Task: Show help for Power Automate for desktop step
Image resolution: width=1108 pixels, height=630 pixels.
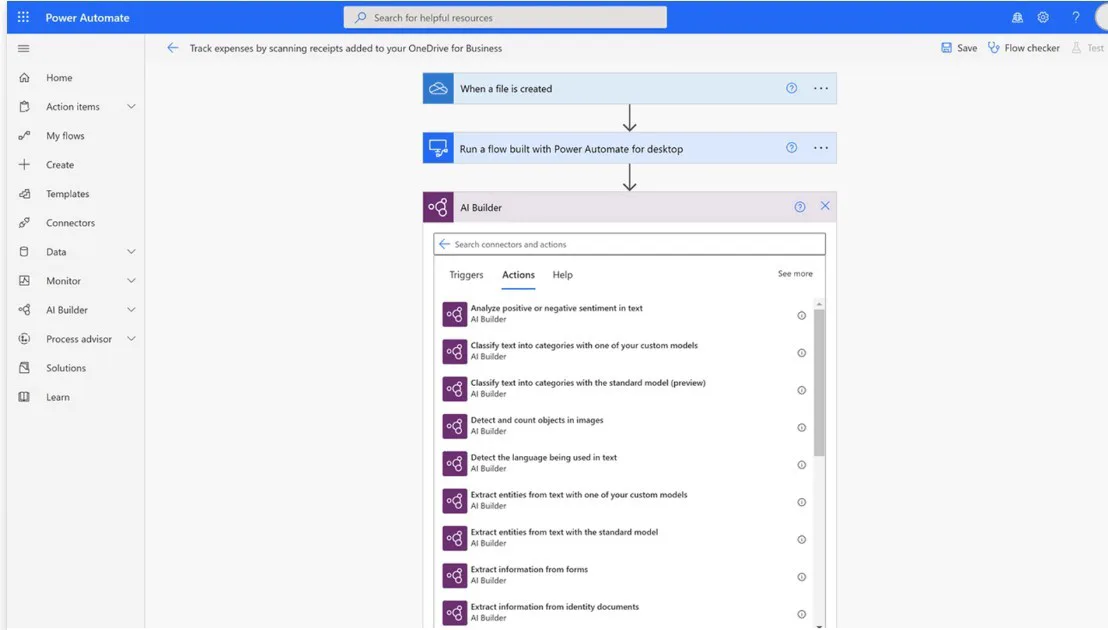Action: click(x=791, y=148)
